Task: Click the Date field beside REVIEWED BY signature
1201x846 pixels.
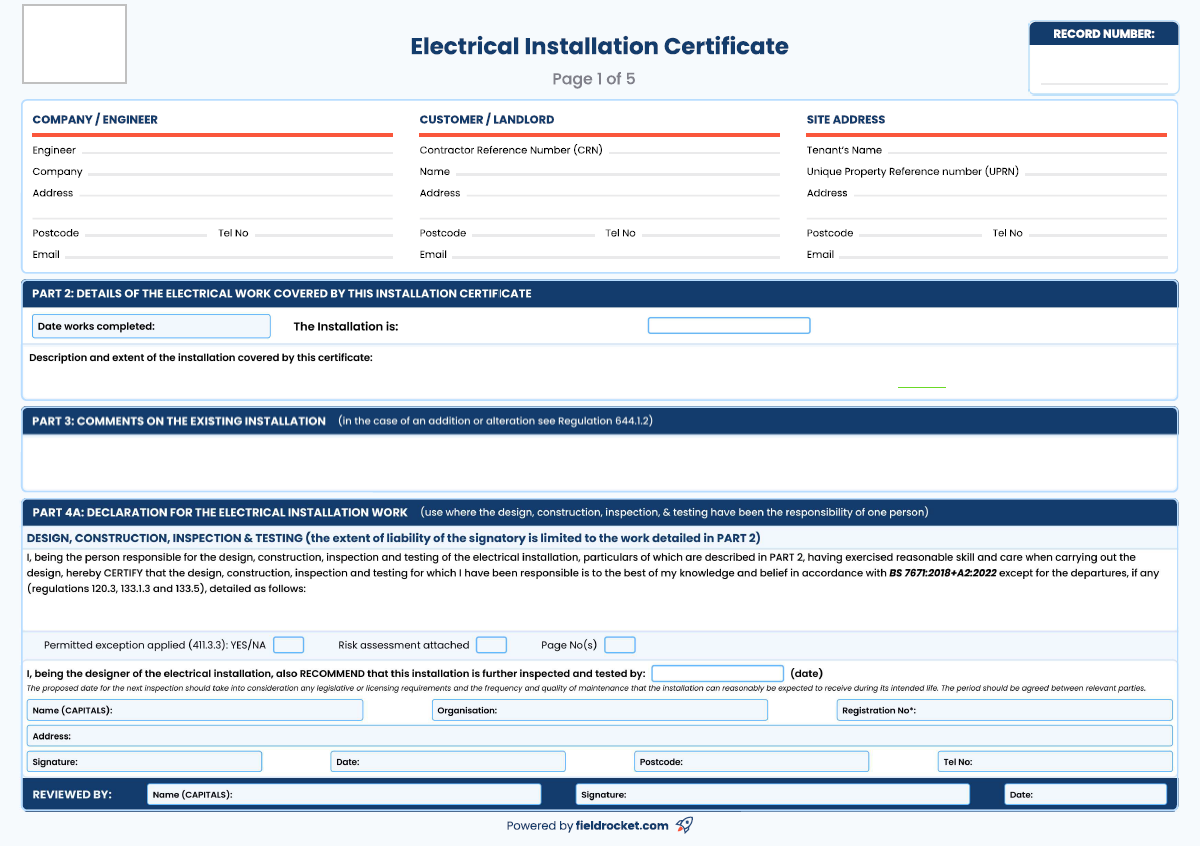Action: [1086, 793]
